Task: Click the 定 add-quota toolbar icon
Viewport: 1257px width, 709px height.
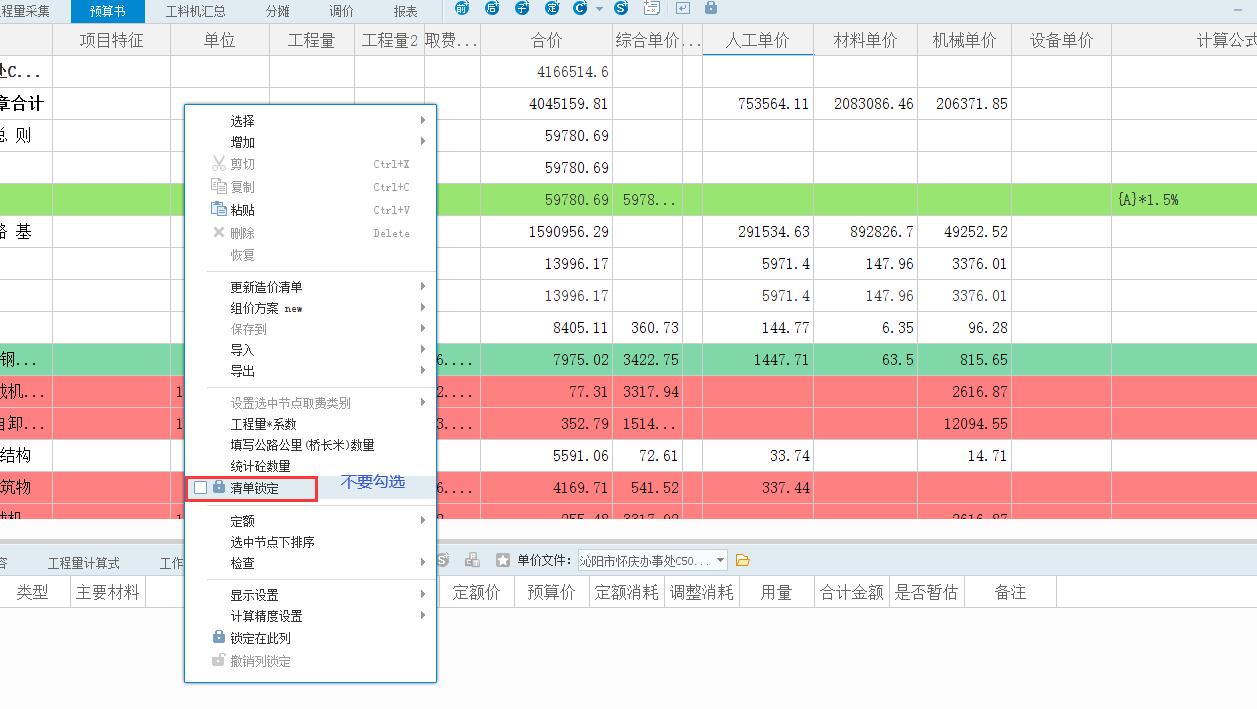Action: 551,8
